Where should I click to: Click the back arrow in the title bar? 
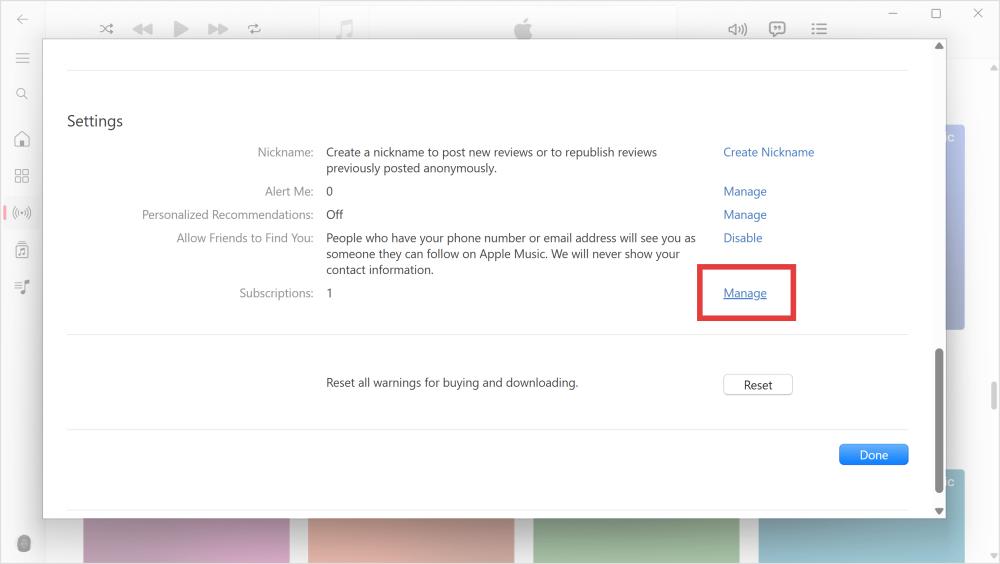pos(22,19)
